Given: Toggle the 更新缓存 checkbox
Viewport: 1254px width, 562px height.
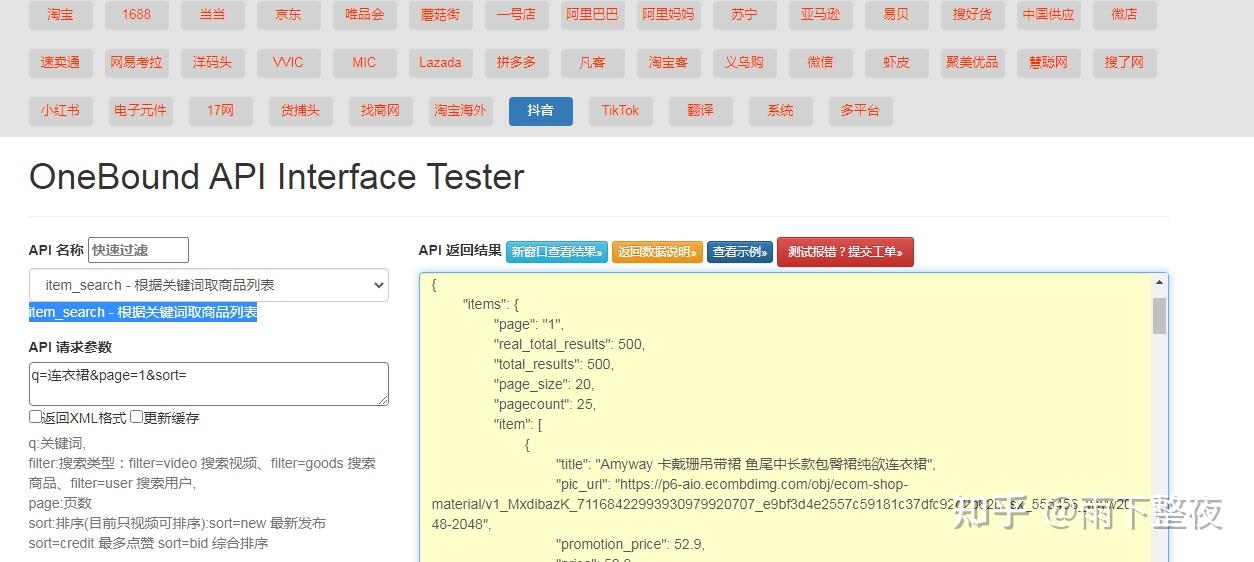Looking at the screenshot, I should pos(137,417).
